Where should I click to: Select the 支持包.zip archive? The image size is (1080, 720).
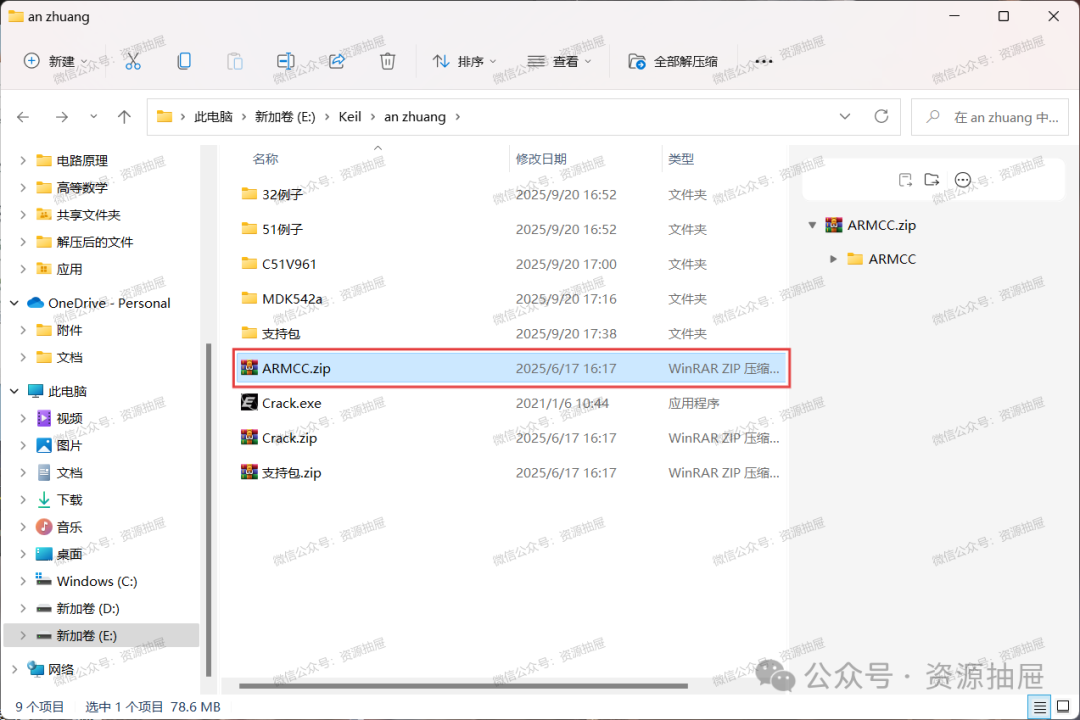click(511, 473)
